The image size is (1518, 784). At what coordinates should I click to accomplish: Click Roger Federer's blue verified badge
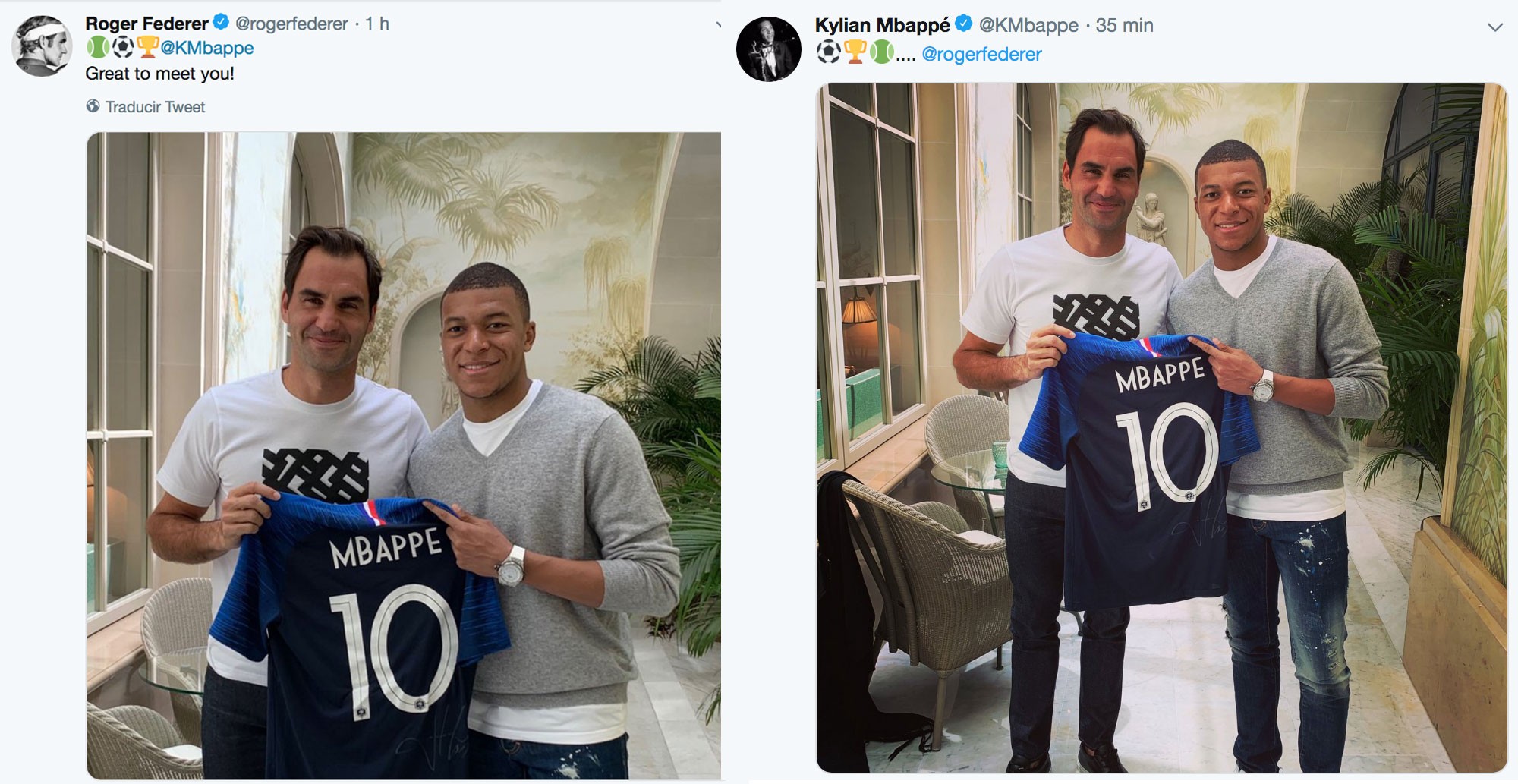point(221,23)
